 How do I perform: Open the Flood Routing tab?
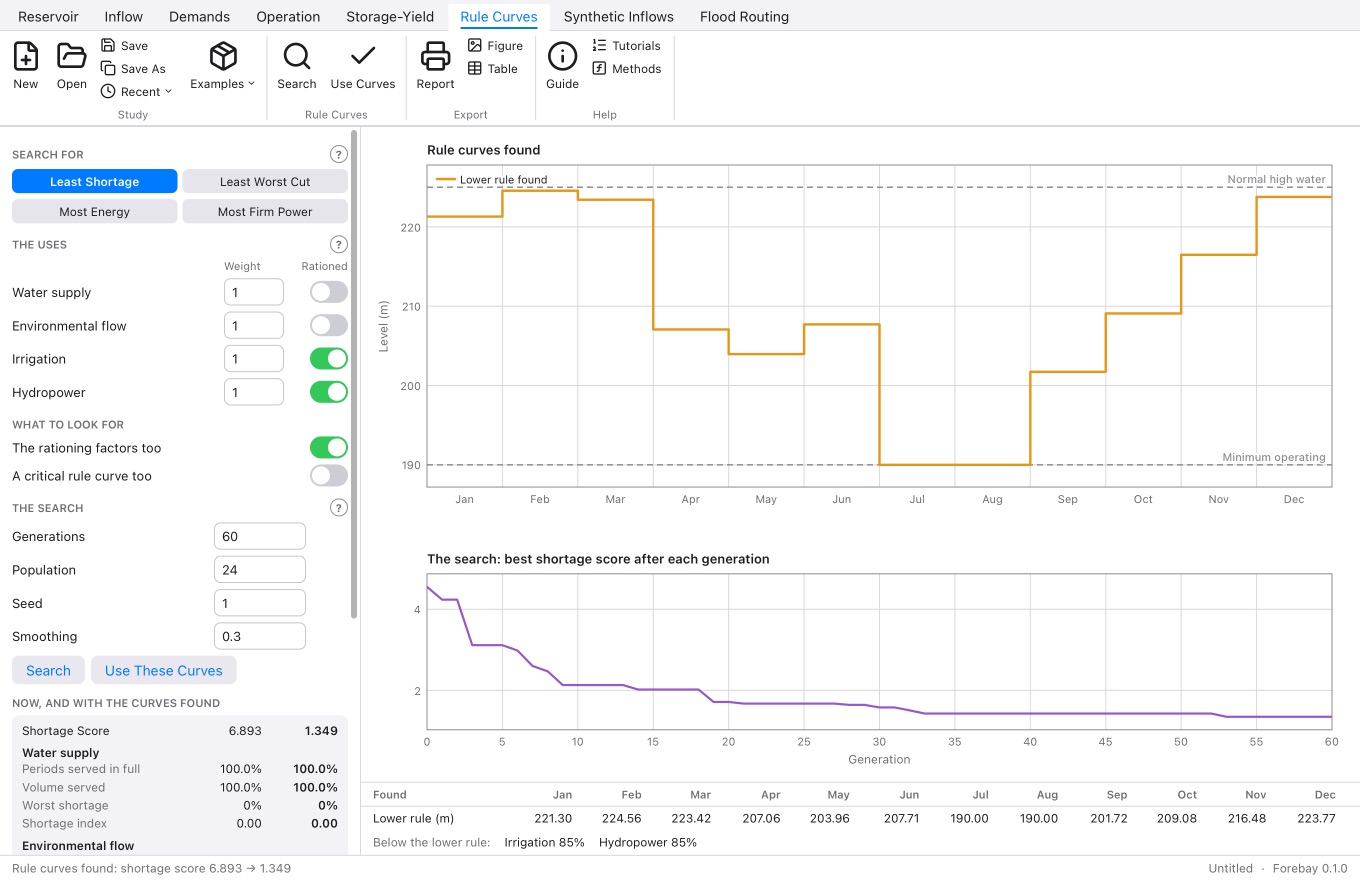744,16
